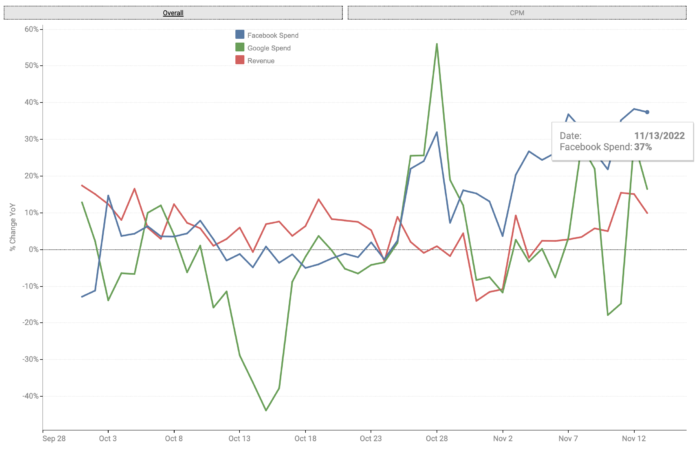
Task: Click the -40% y-axis label
Action: 30,396
